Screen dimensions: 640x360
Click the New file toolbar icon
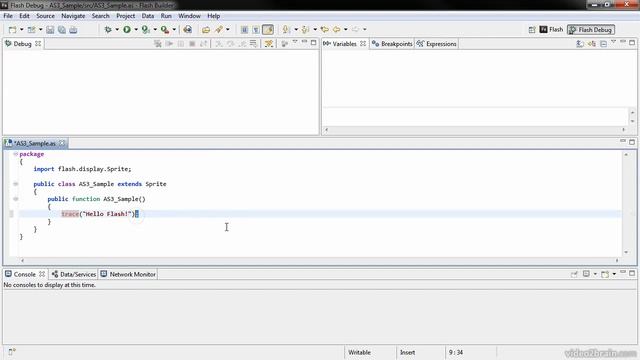(13, 29)
